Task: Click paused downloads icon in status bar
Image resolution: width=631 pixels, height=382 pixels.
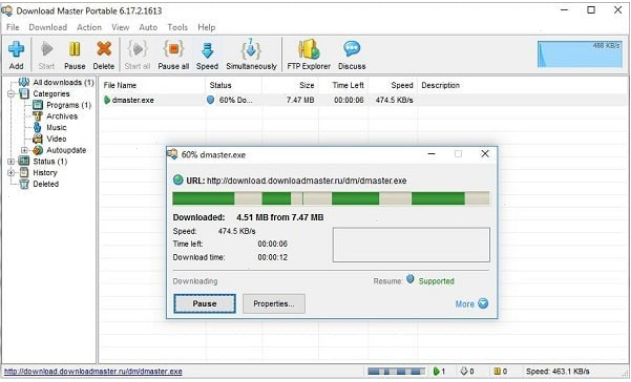Action: pos(497,372)
